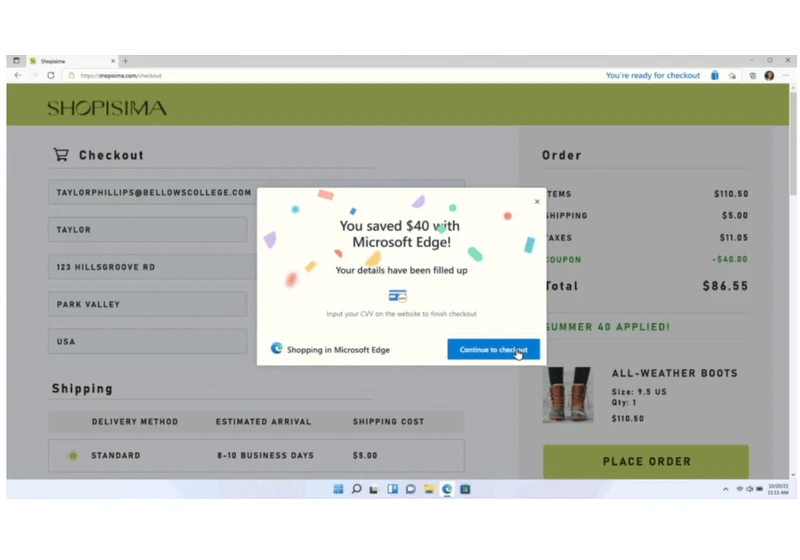Select the Shopisima browser tab
The height and width of the screenshot is (560, 800).
click(71, 61)
